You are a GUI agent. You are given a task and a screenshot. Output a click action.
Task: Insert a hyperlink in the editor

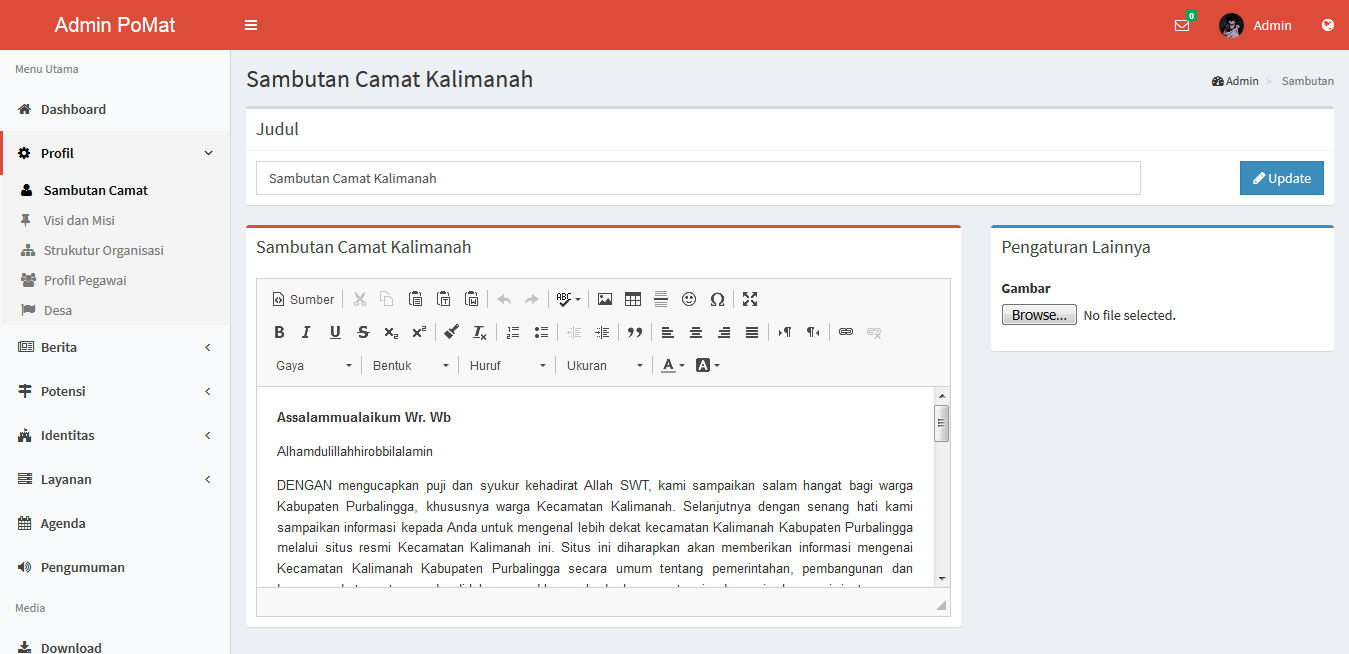(845, 332)
